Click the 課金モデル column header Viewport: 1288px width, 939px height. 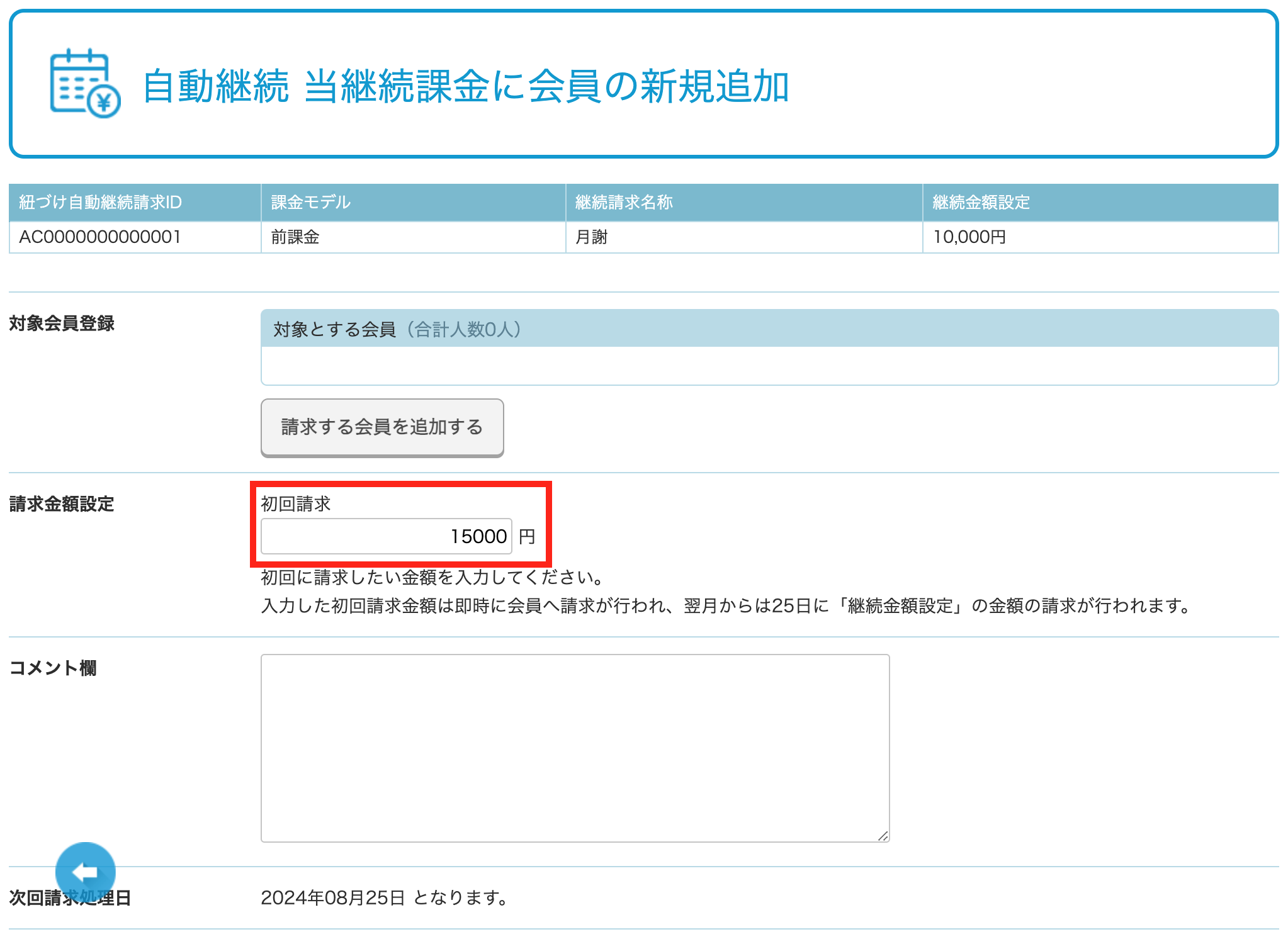[414, 203]
